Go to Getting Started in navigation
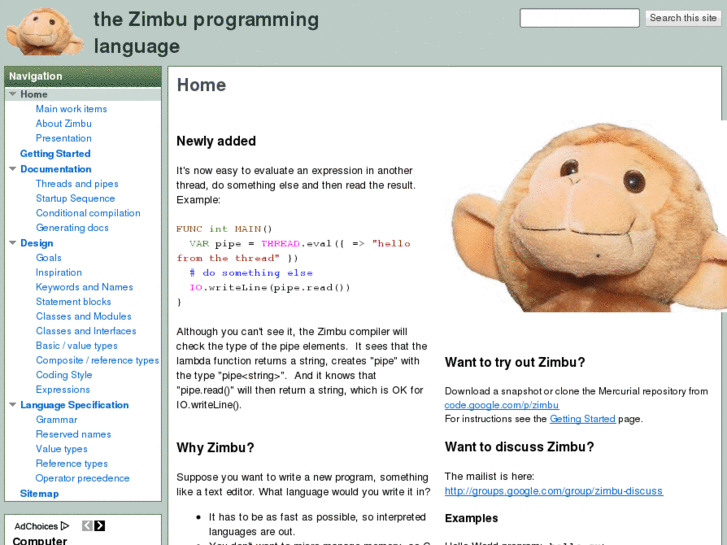This screenshot has height=545, width=727. [55, 154]
